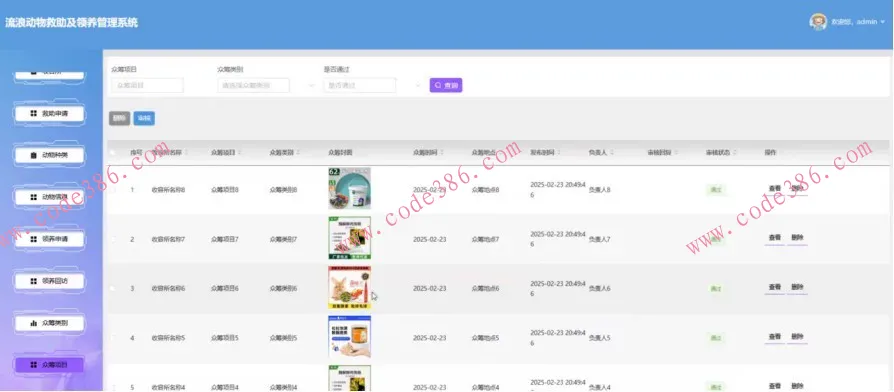Check the row checkbox for 收容所名称7
Screen dimensions: 894x392
113,239
